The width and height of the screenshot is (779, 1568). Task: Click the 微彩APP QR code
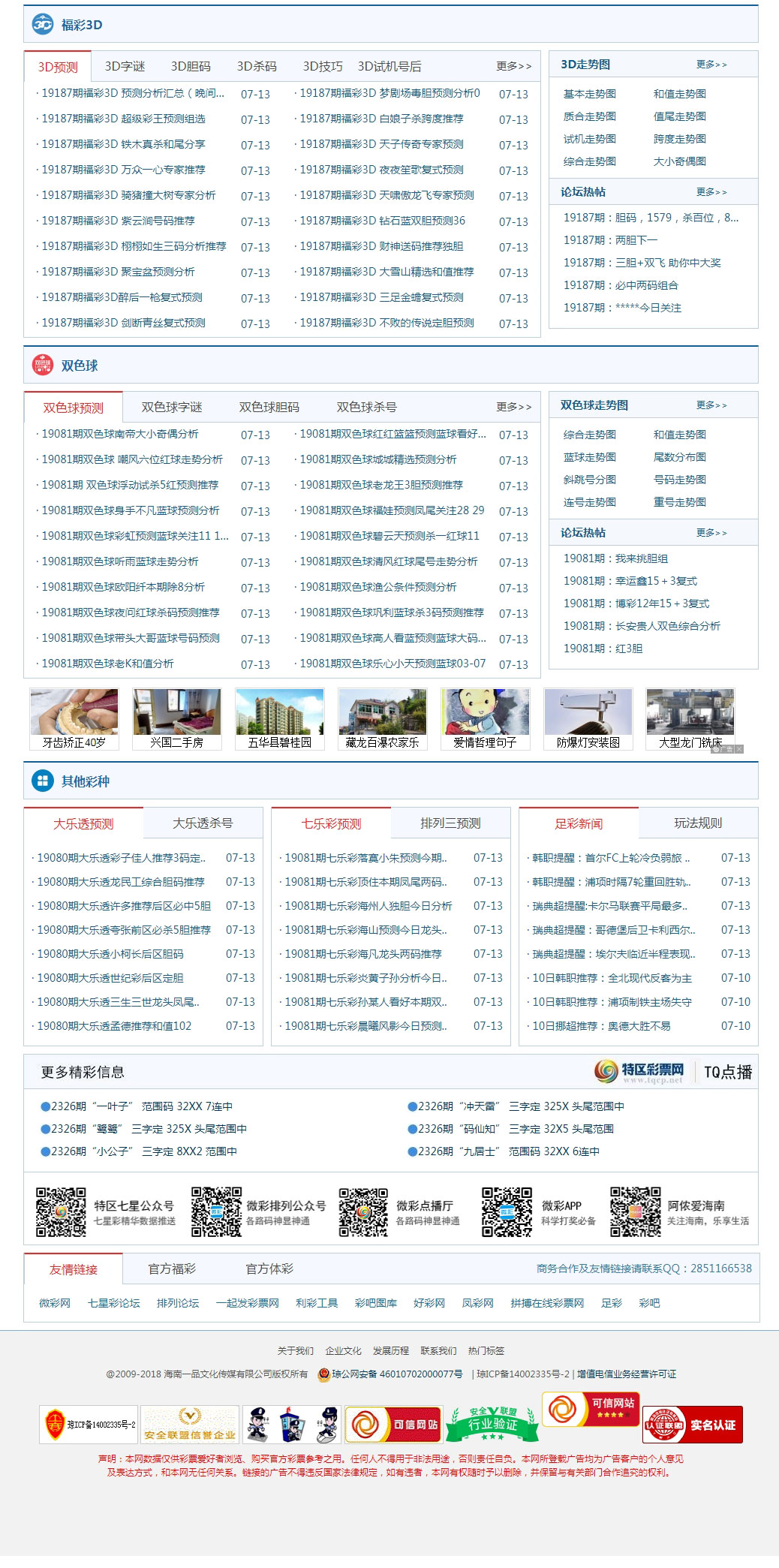tap(507, 1211)
